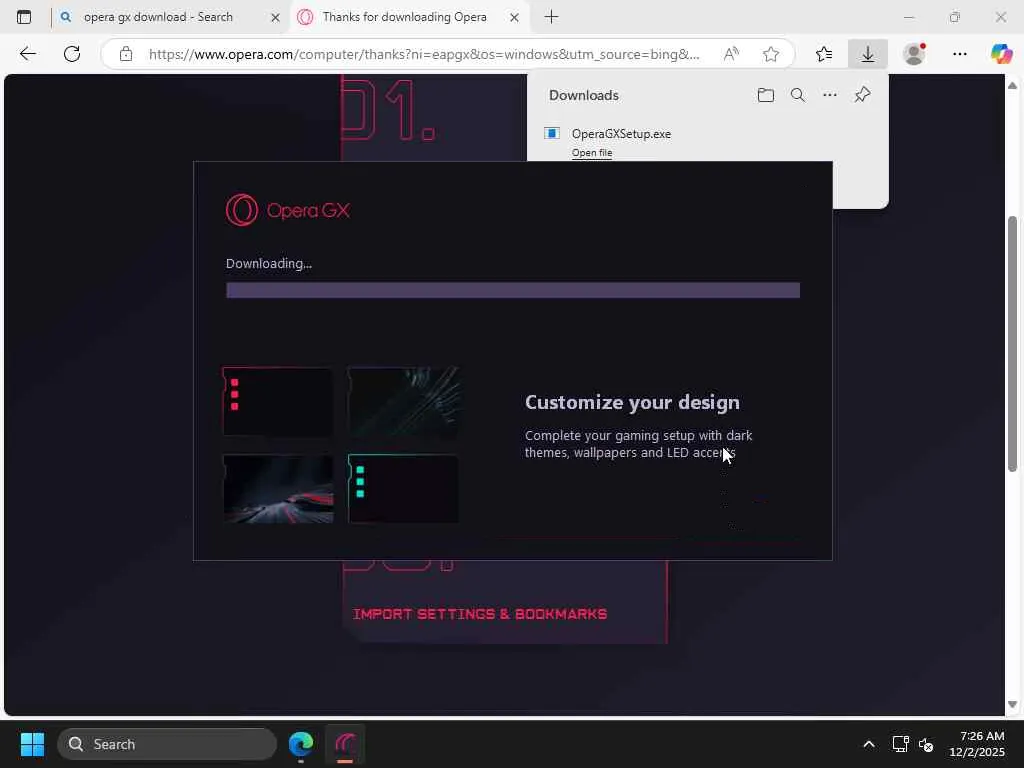
Task: Open Microsoft Edge from taskbar
Action: tap(301, 744)
